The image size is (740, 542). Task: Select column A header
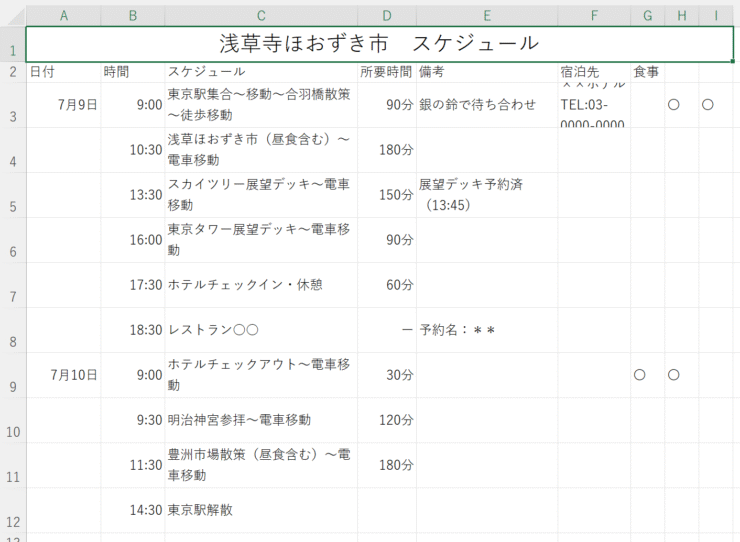pos(64,16)
